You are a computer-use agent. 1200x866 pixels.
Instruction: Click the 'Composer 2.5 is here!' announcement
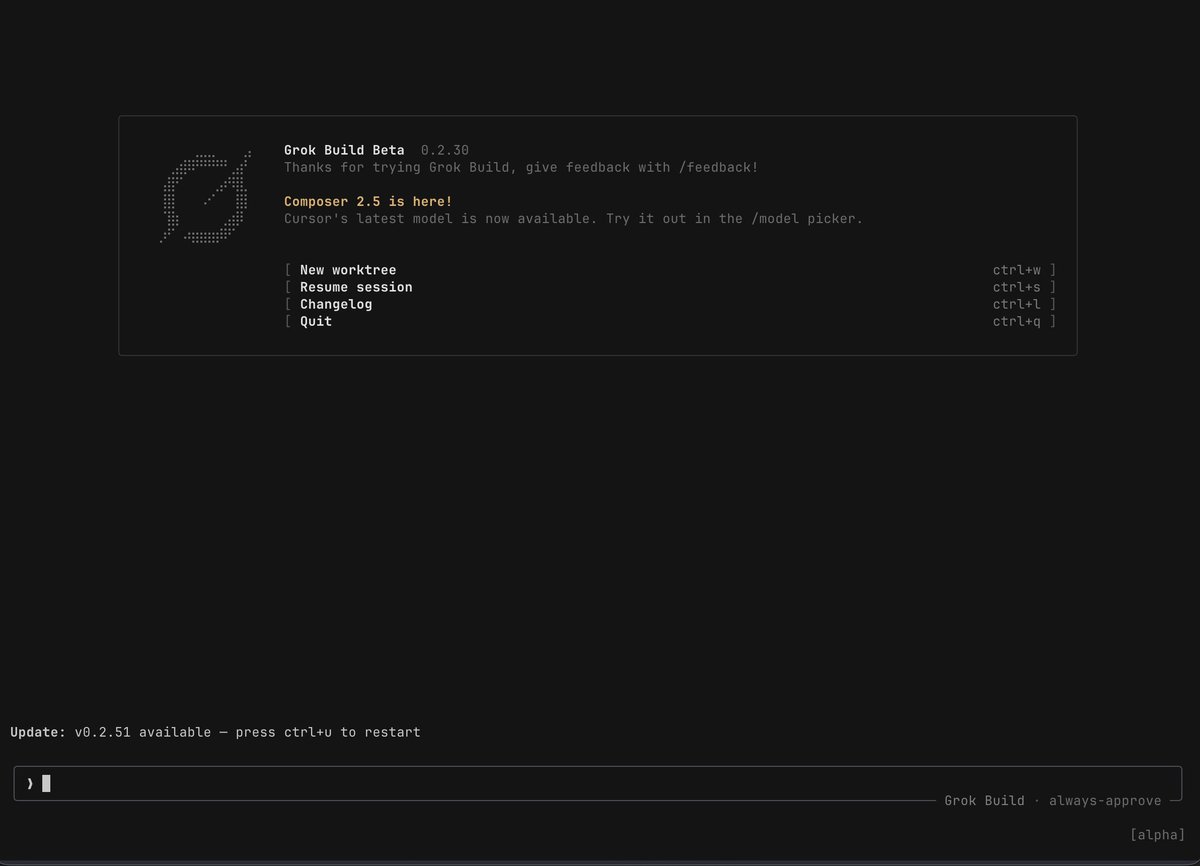click(x=368, y=202)
